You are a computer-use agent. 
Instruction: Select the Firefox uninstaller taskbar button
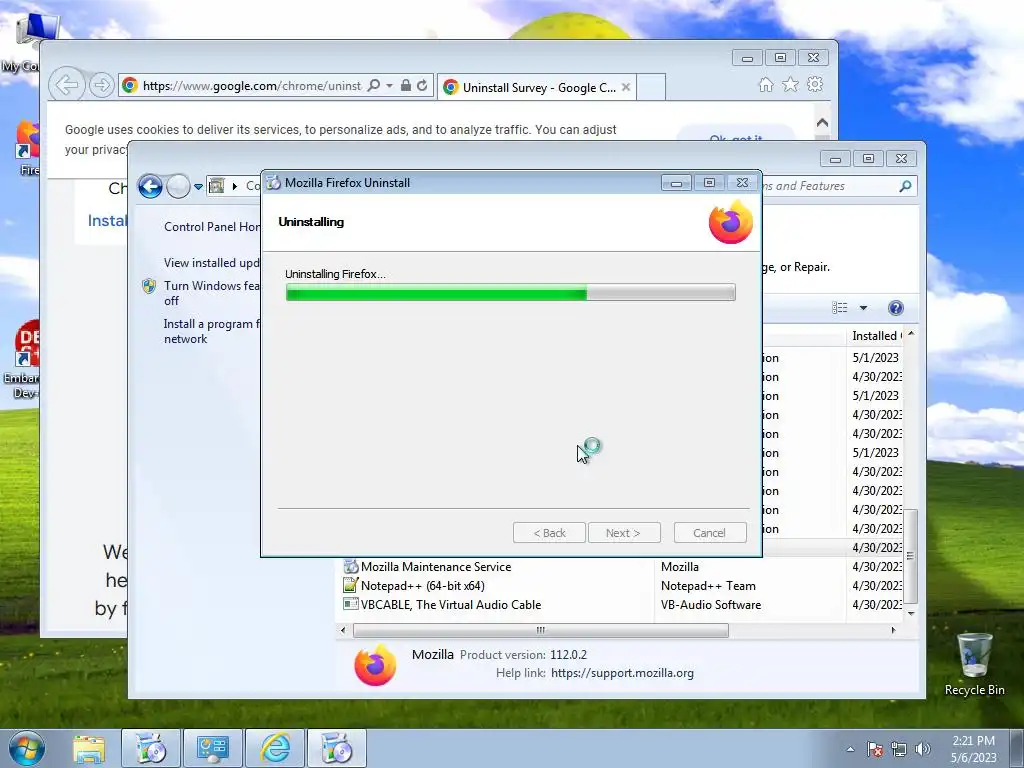point(337,748)
